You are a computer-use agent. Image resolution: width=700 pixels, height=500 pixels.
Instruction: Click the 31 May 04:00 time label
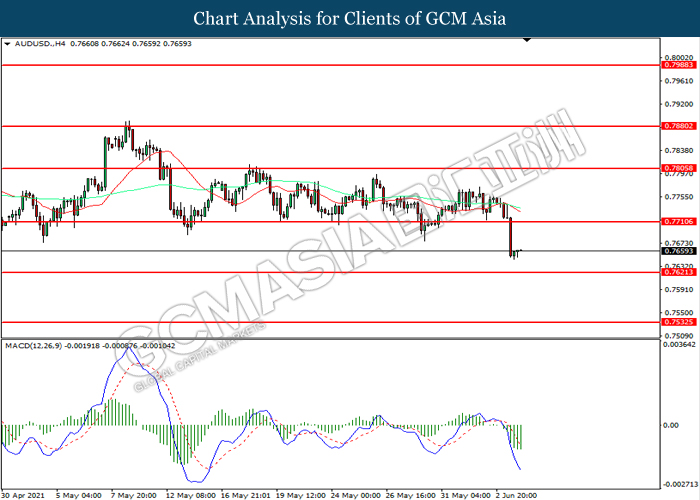click(x=466, y=496)
